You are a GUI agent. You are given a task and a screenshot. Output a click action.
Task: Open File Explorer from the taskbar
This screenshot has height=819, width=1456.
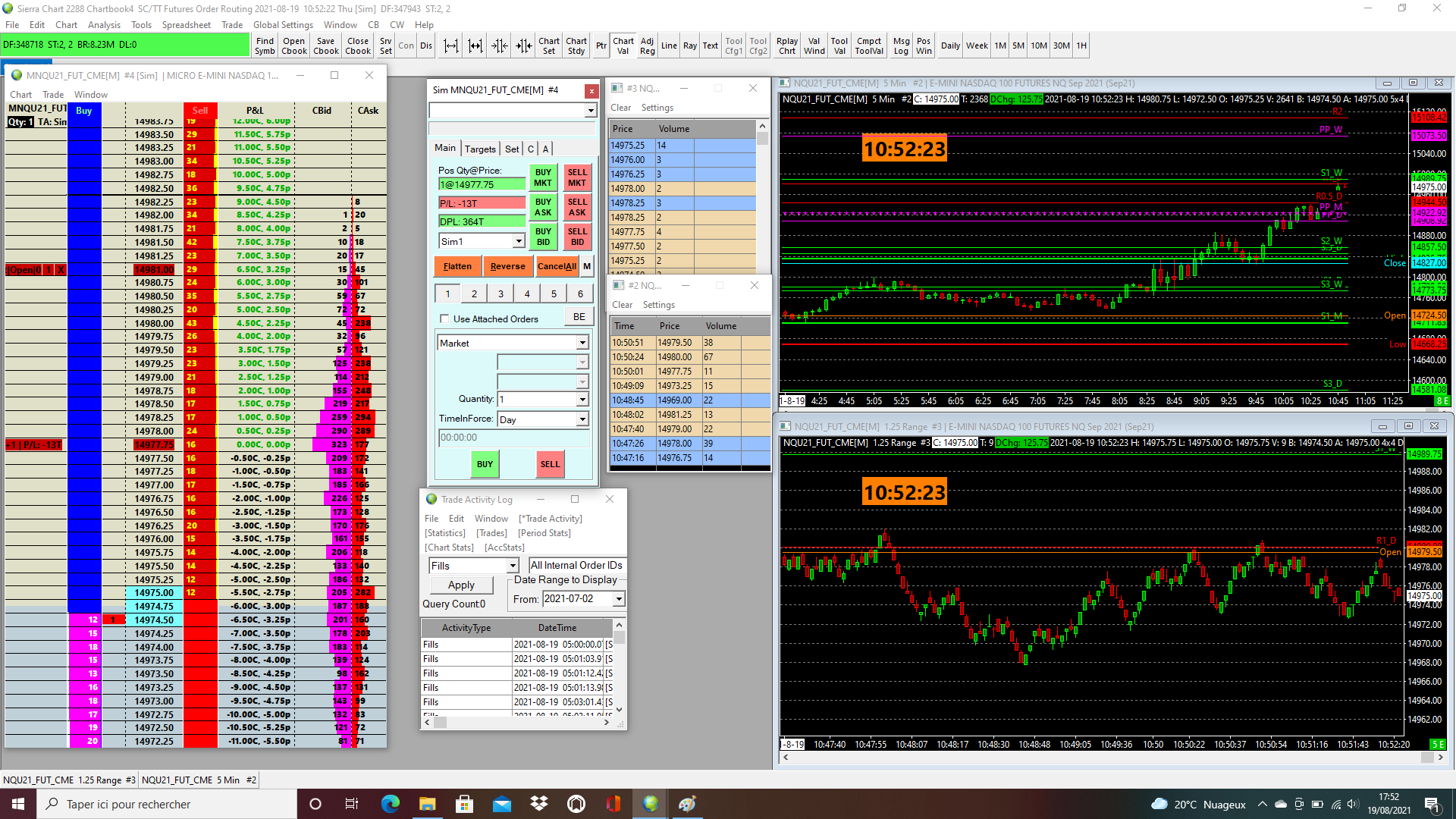428,804
